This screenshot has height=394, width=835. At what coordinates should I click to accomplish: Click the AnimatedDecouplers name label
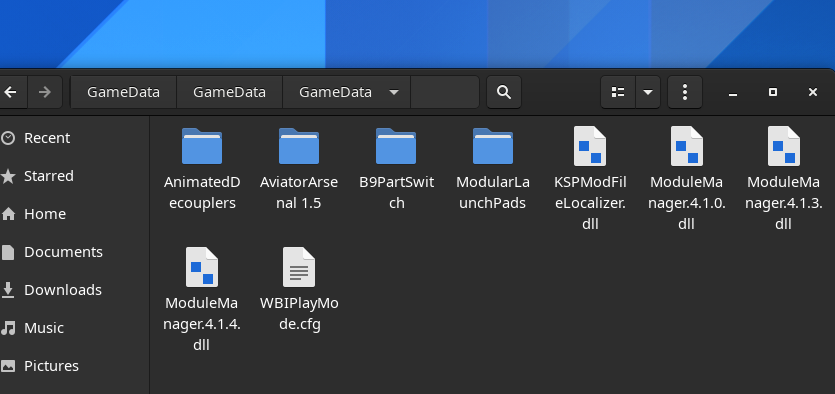202,193
